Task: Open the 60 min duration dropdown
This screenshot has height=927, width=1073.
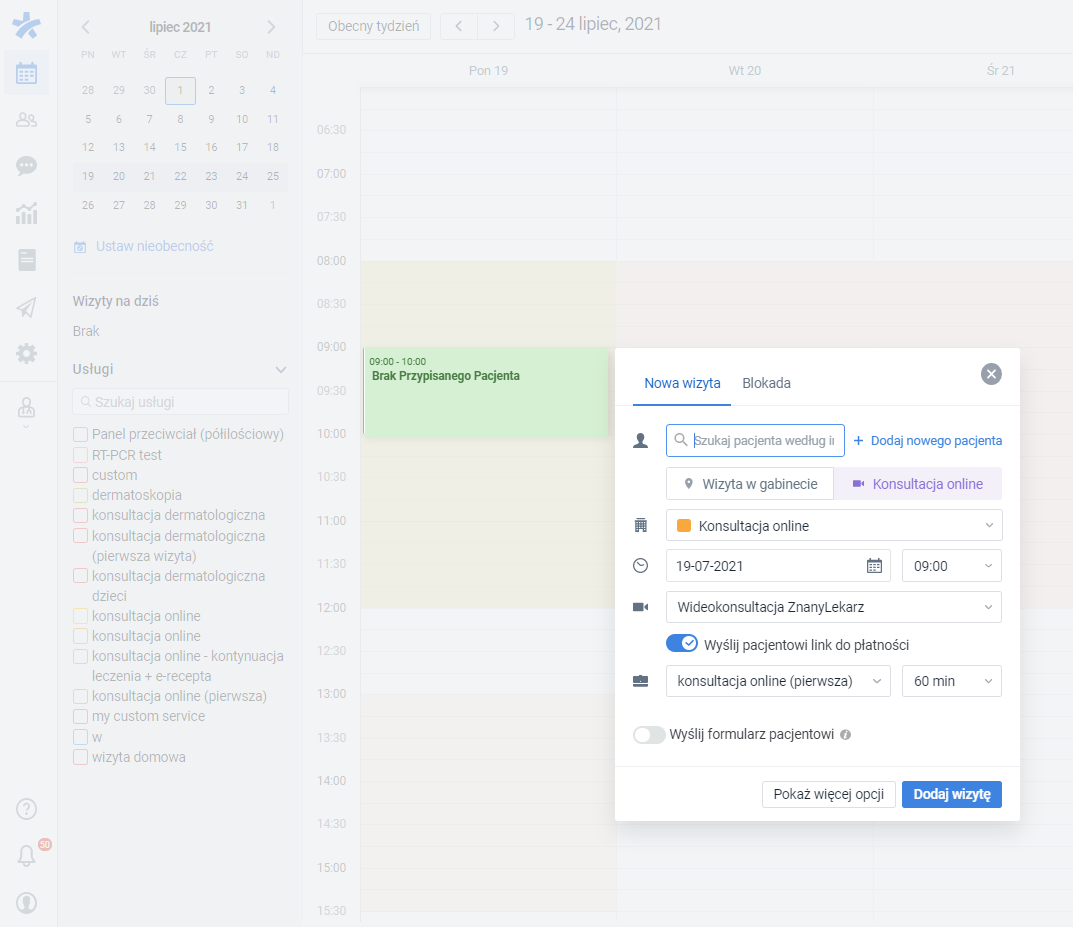Action: pyautogui.click(x=951, y=681)
